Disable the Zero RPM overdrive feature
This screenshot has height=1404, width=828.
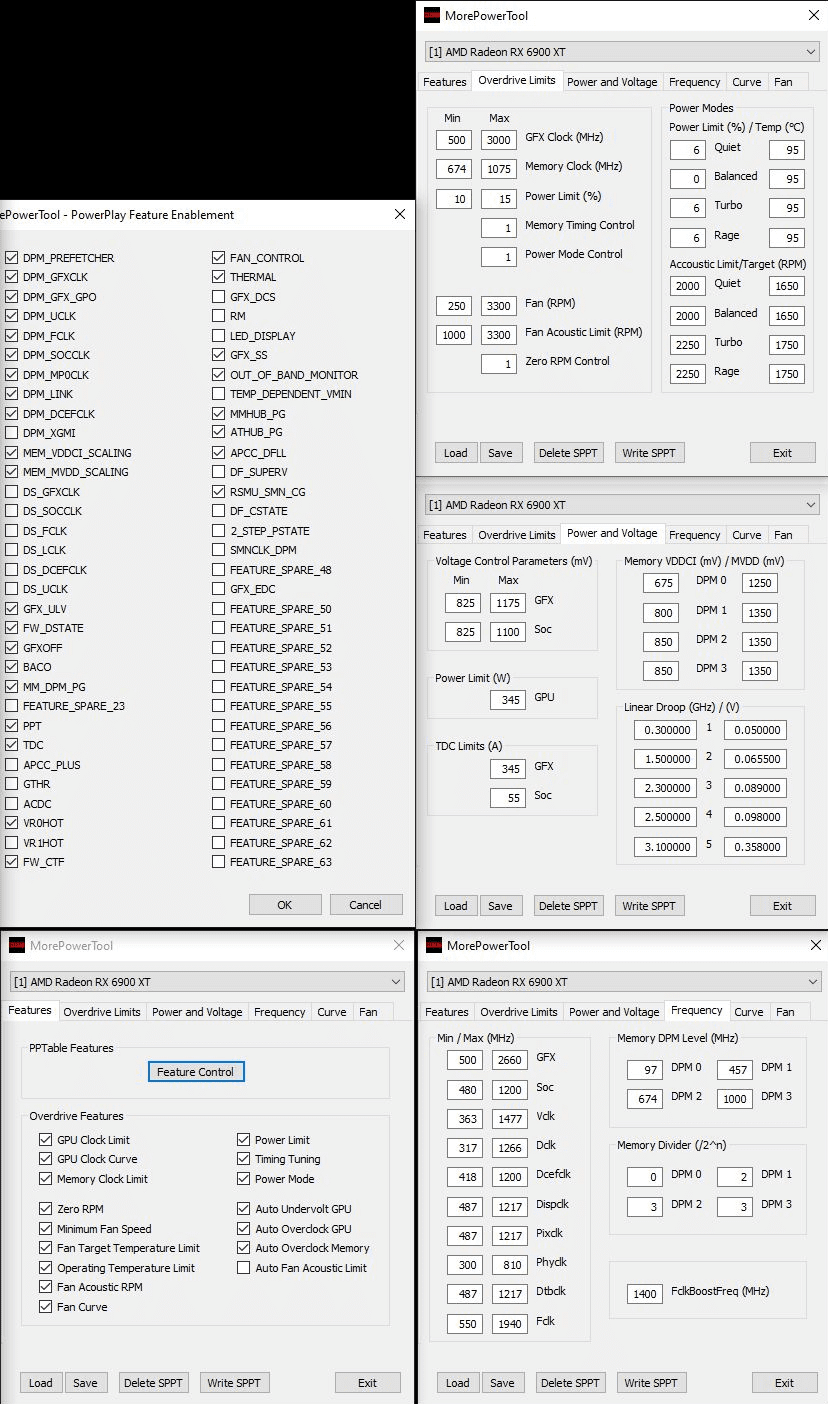click(x=45, y=1209)
